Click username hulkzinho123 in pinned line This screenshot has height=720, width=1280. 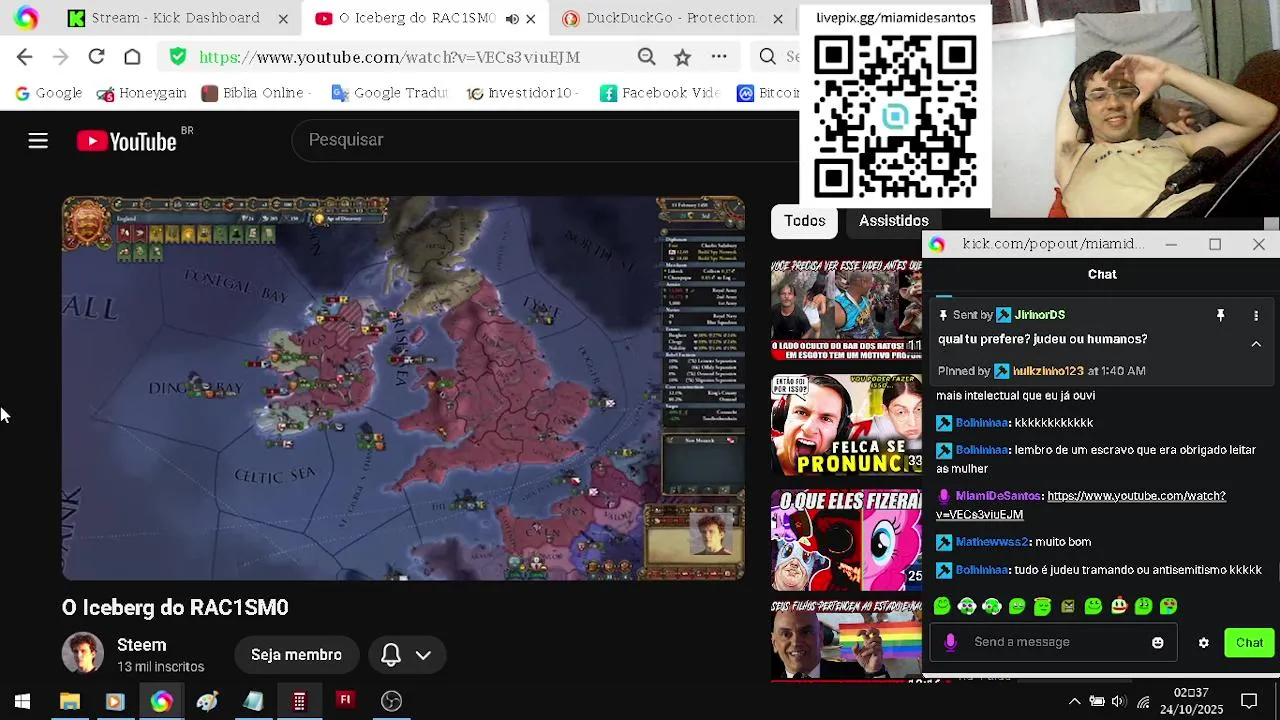pyautogui.click(x=1048, y=371)
